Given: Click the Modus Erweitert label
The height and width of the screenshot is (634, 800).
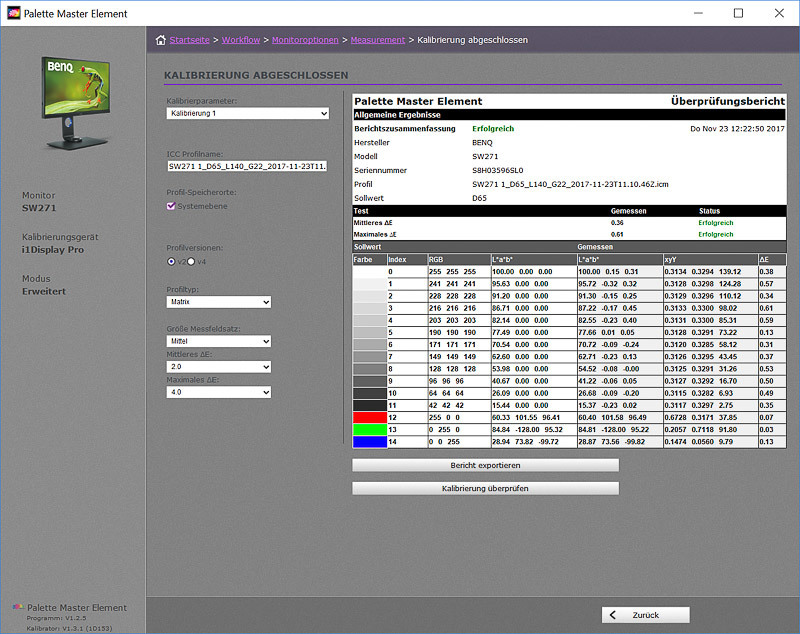Looking at the screenshot, I should 44,292.
